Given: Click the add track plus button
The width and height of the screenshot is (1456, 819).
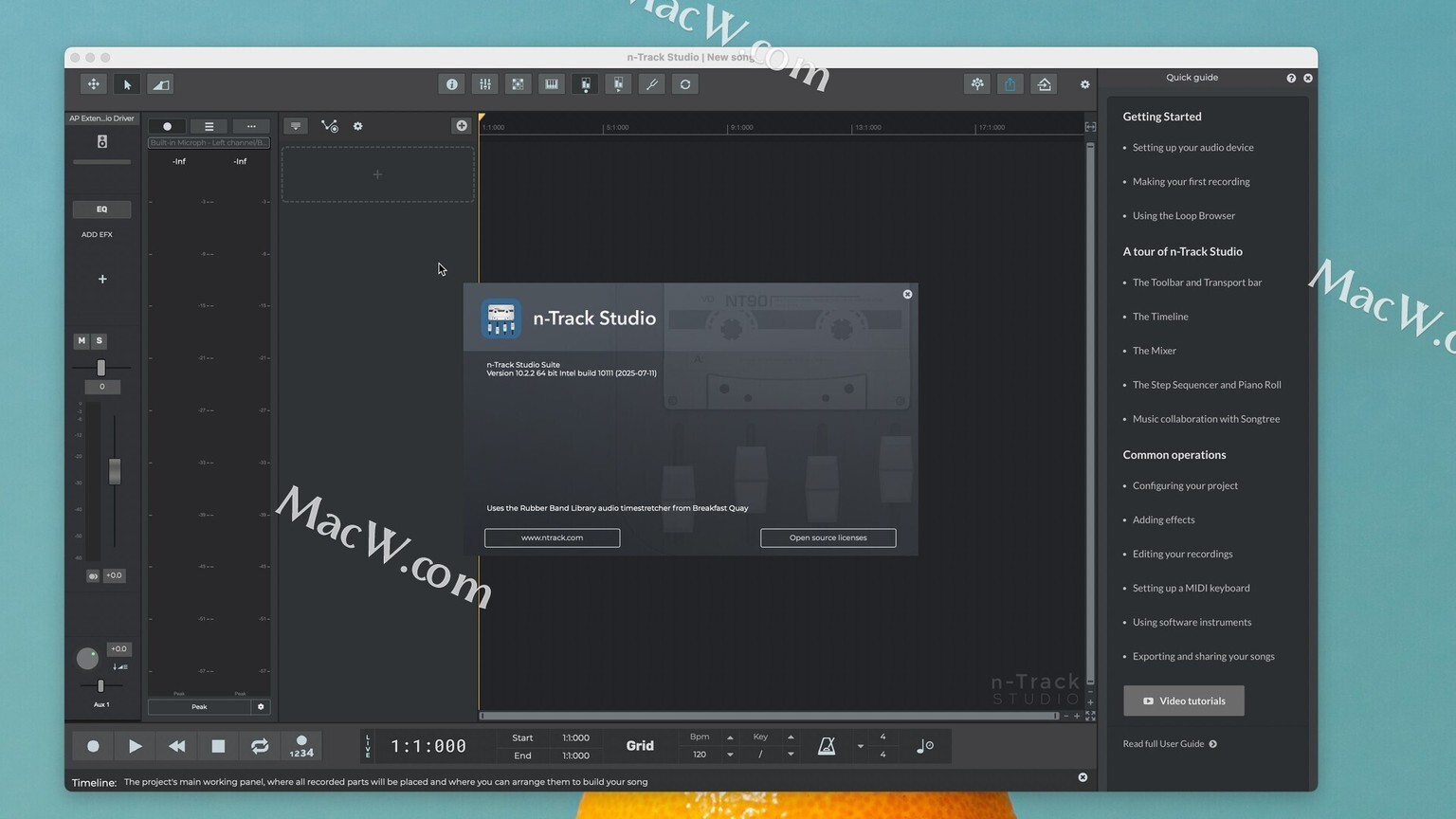Looking at the screenshot, I should click(x=462, y=125).
